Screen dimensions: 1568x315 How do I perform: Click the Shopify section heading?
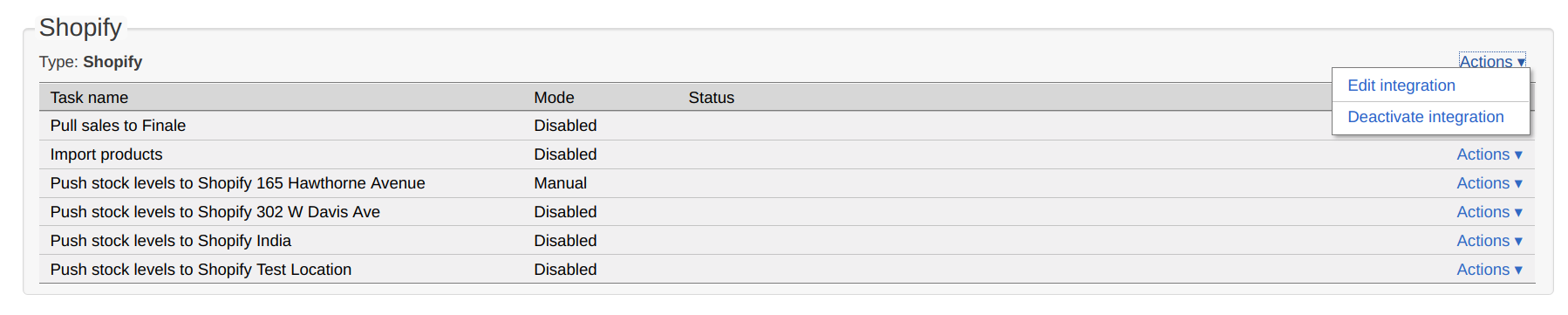point(80,27)
